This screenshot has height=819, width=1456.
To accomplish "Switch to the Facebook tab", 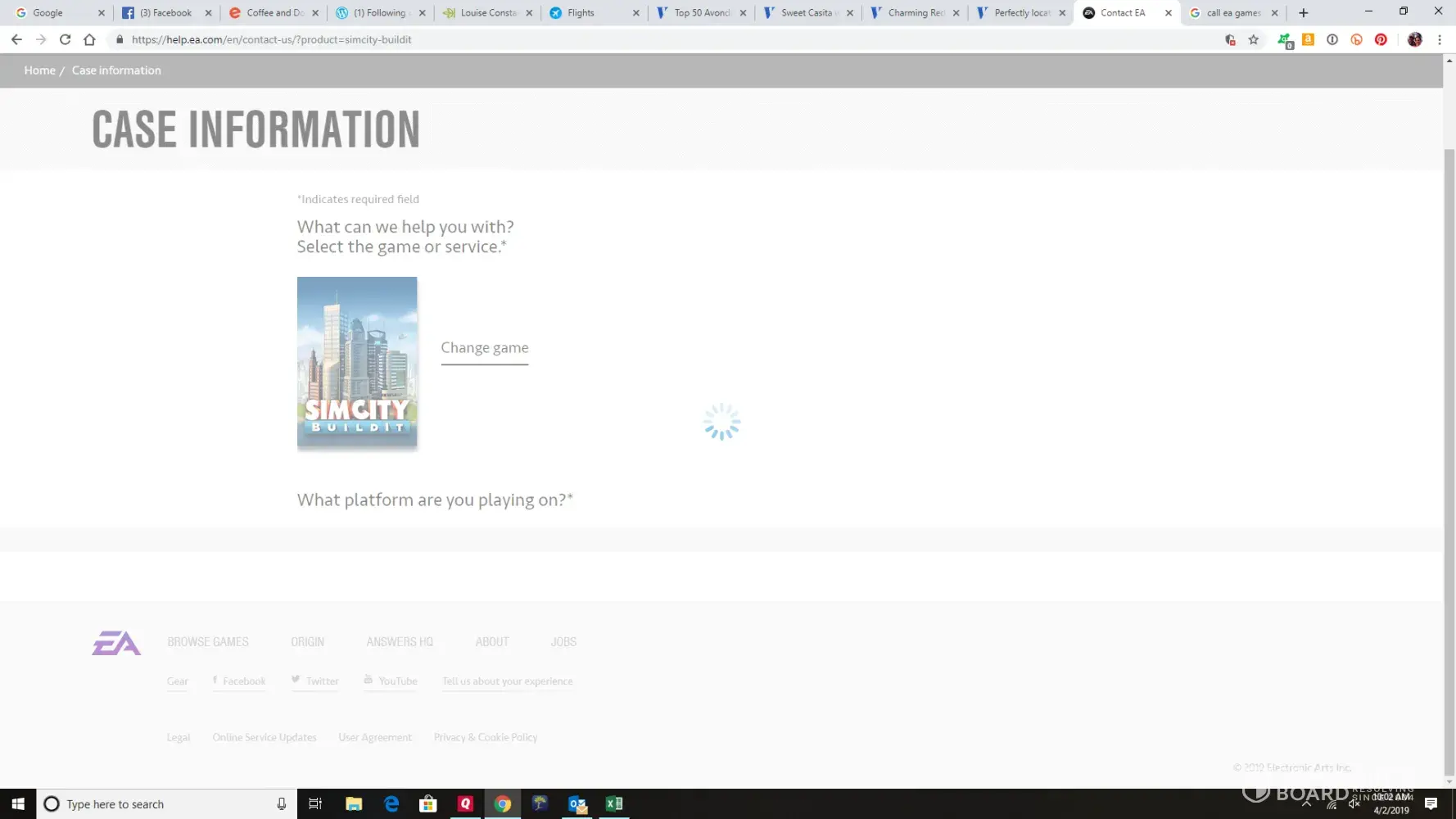I will coord(166,13).
